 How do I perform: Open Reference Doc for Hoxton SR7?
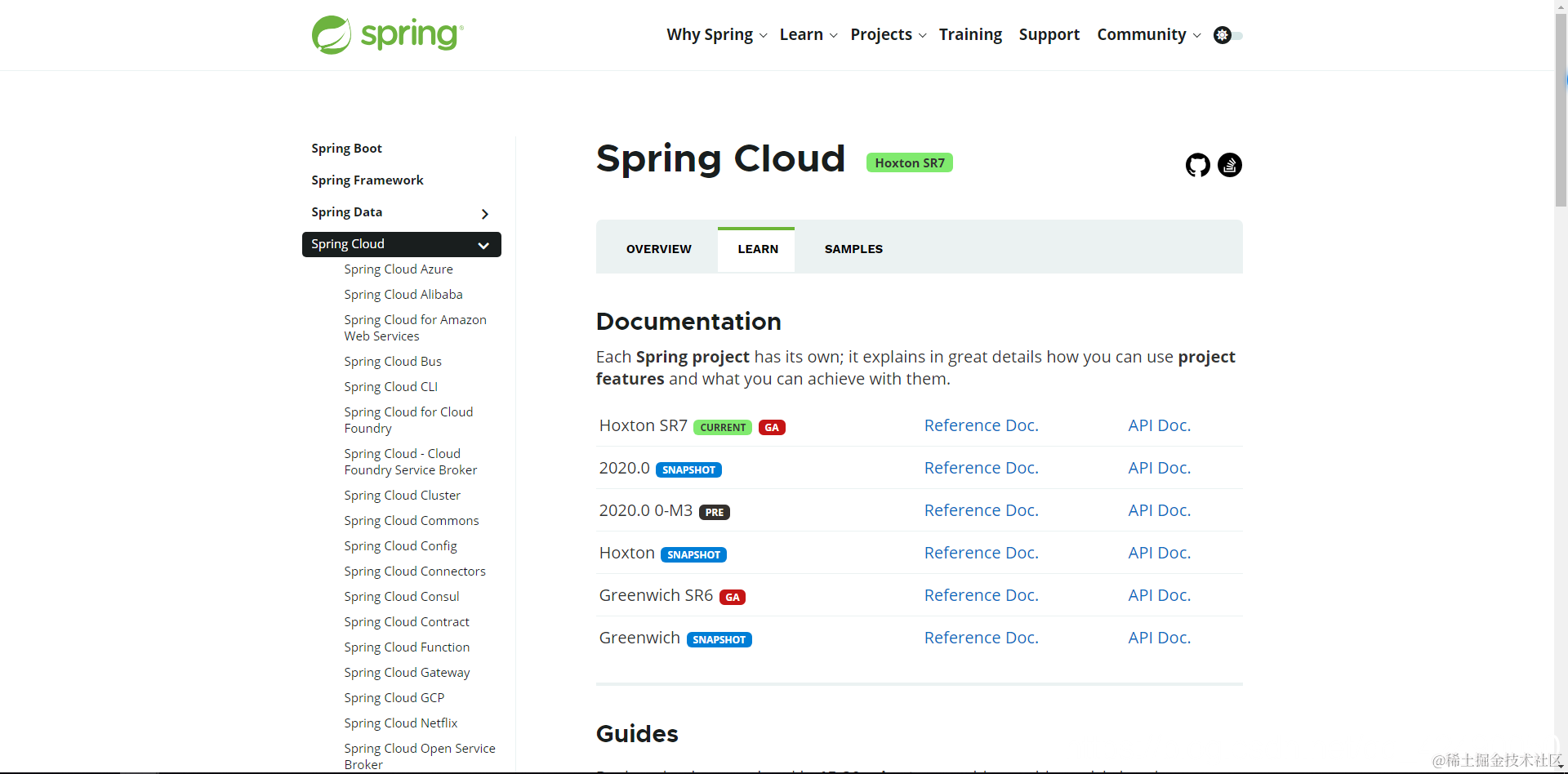981,425
